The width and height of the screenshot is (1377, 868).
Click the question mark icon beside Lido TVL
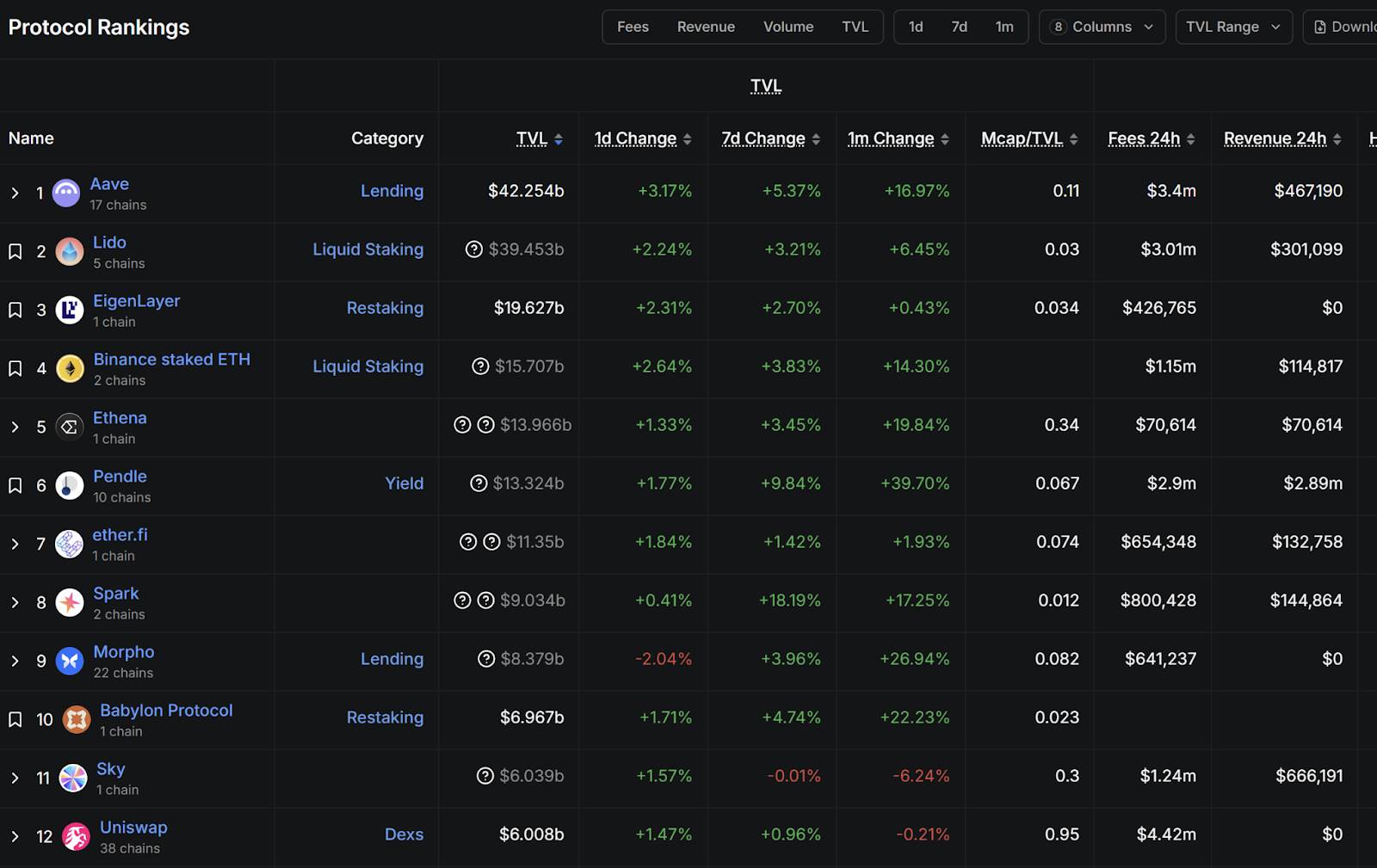coord(473,249)
